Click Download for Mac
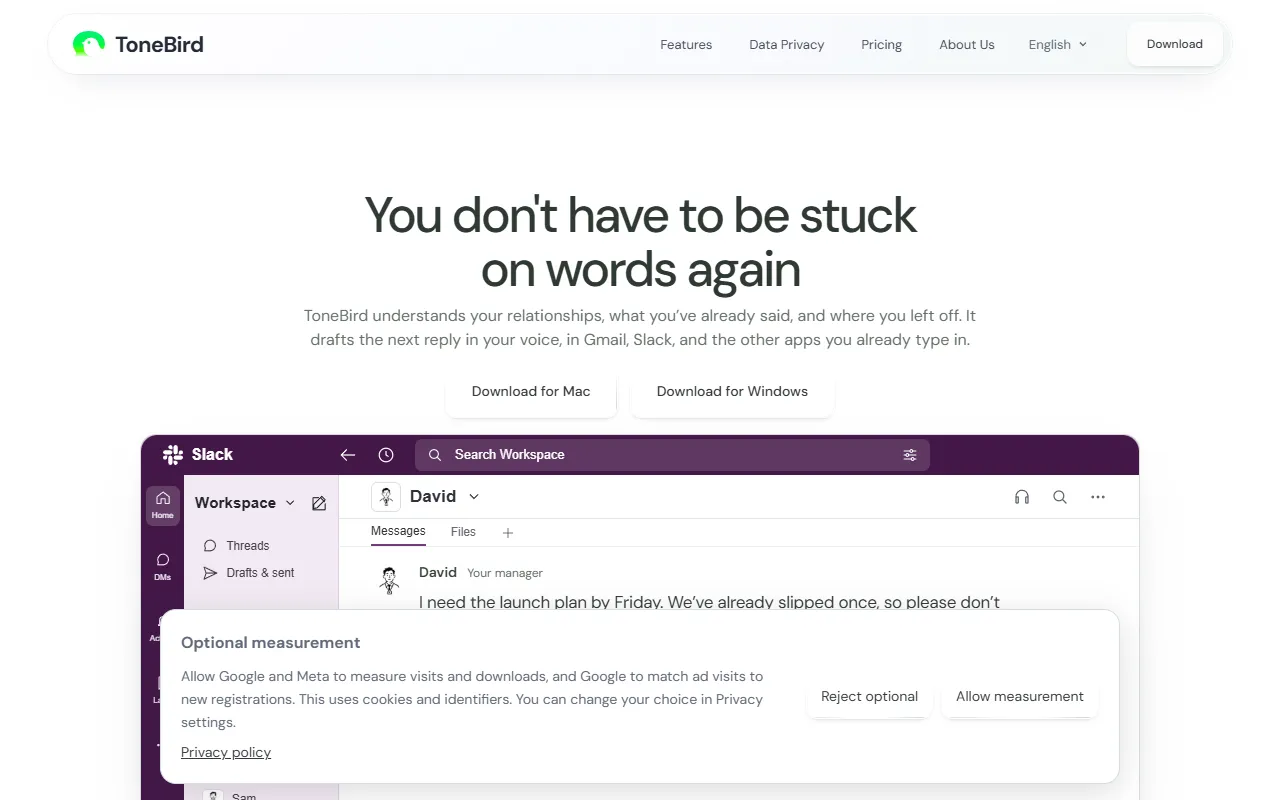 [x=531, y=392]
